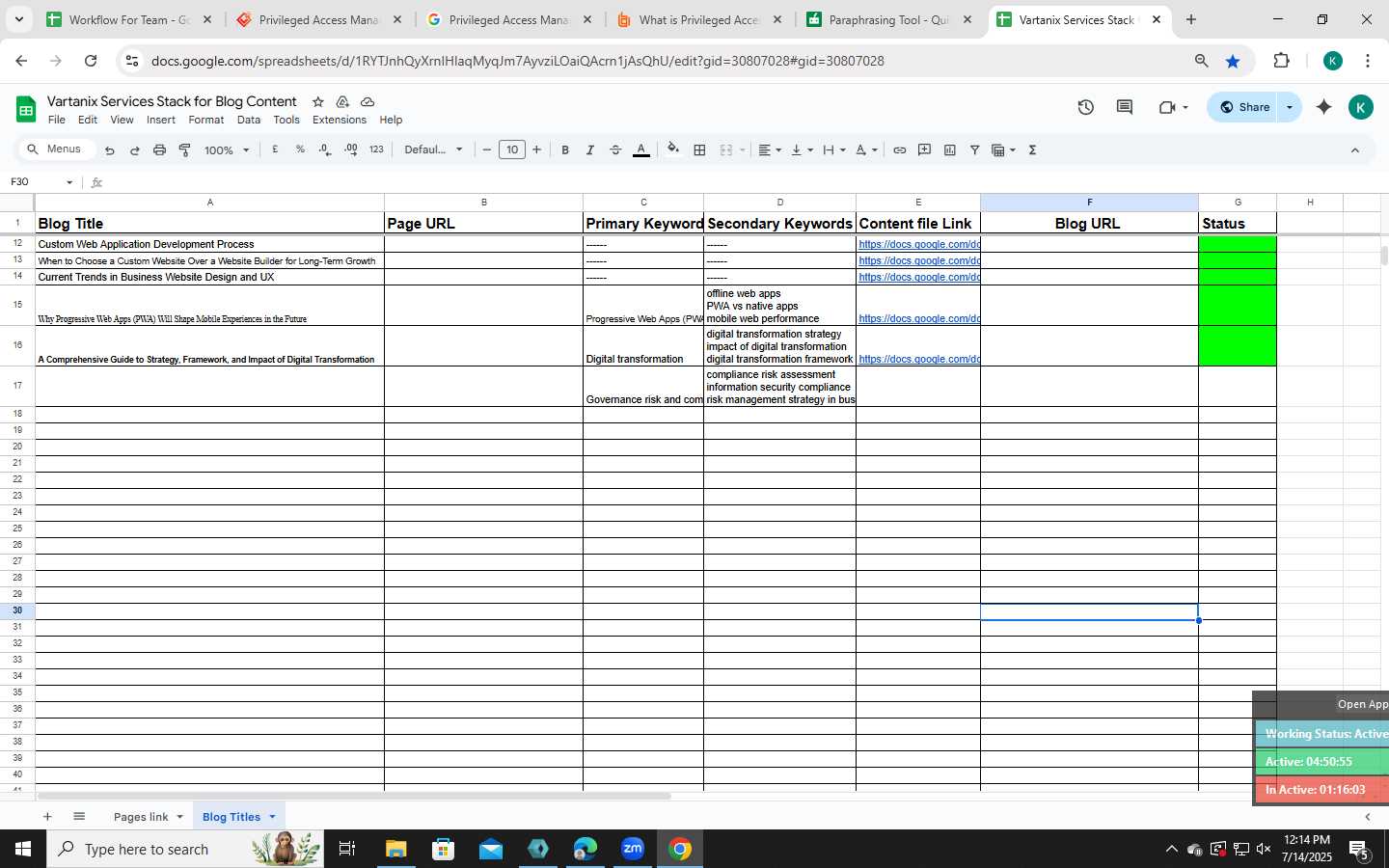
Task: Open version history clock icon
Action: click(x=1086, y=107)
